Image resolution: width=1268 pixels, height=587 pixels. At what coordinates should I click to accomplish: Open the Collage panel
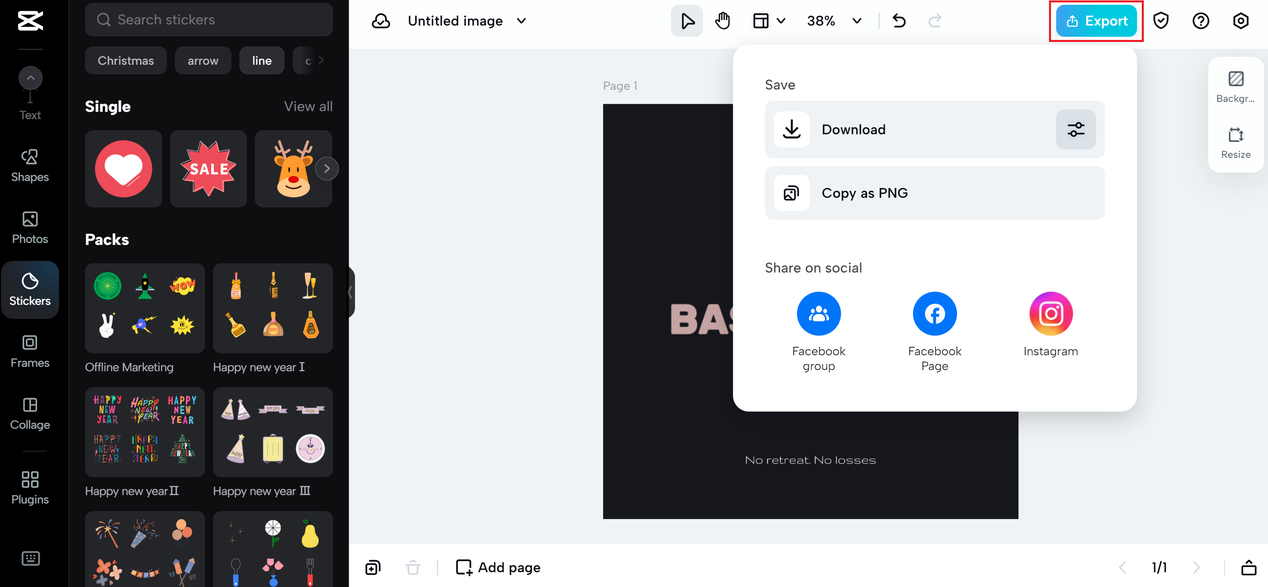(30, 413)
